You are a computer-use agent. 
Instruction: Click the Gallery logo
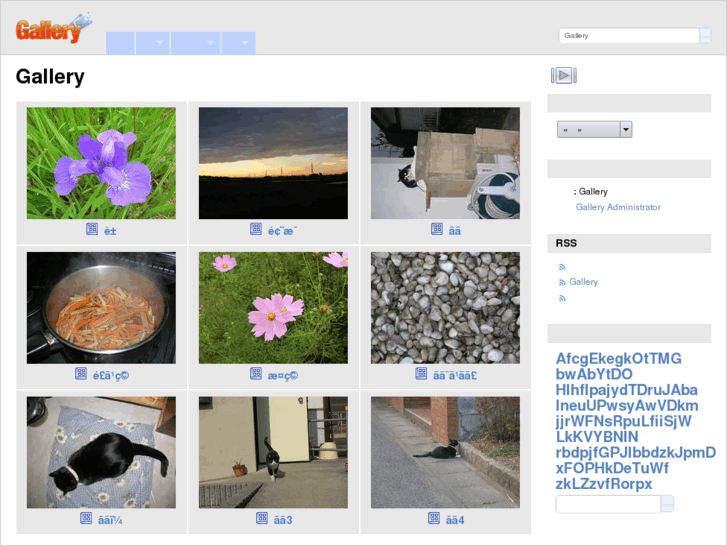click(x=53, y=29)
